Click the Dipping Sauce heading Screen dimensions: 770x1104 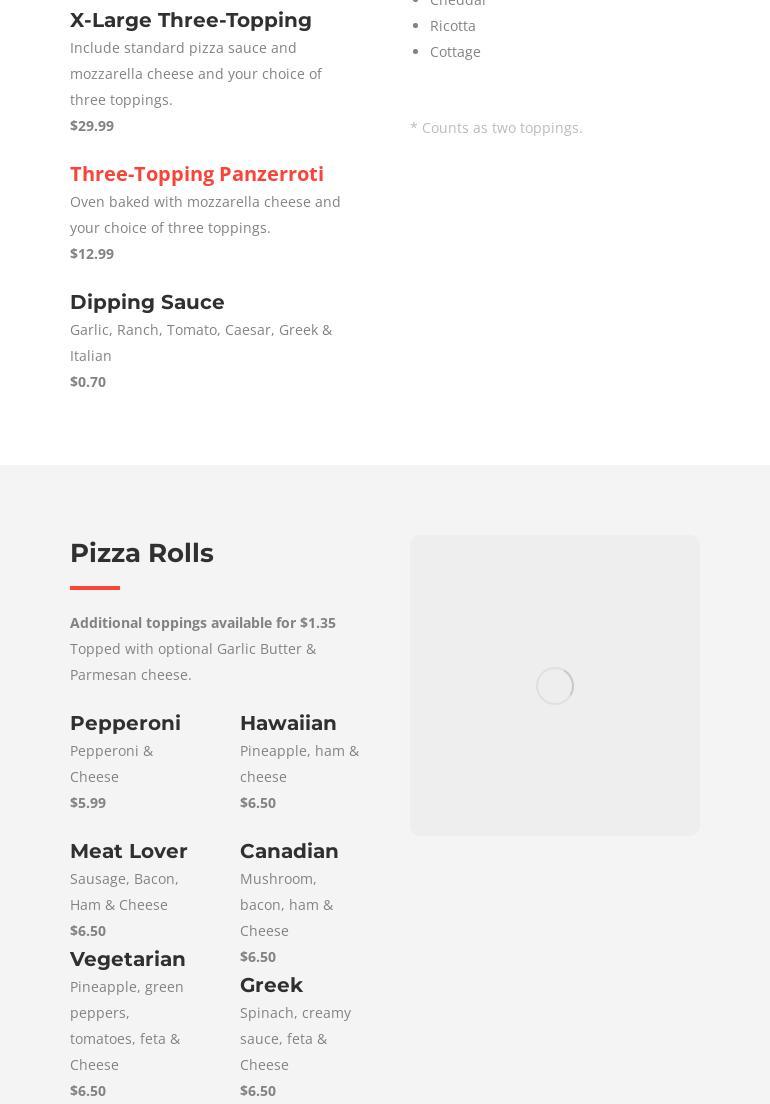pyautogui.click(x=147, y=302)
